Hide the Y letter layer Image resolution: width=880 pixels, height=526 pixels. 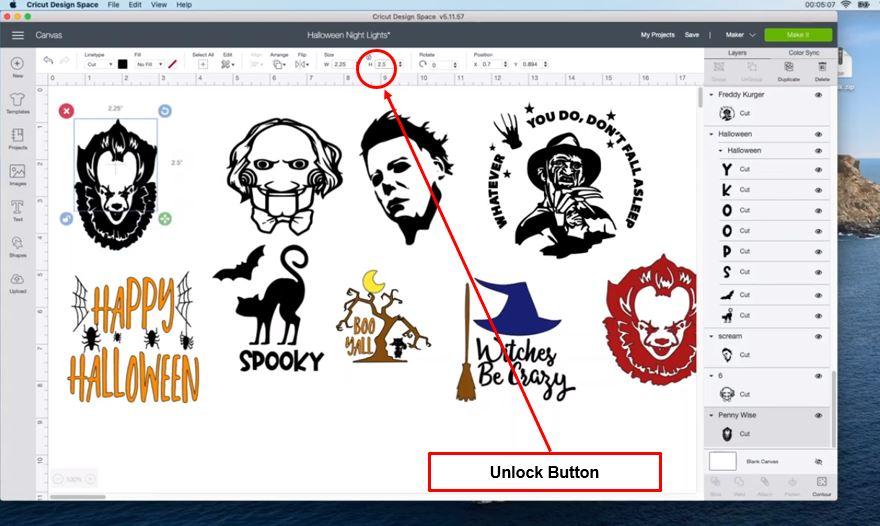click(818, 170)
